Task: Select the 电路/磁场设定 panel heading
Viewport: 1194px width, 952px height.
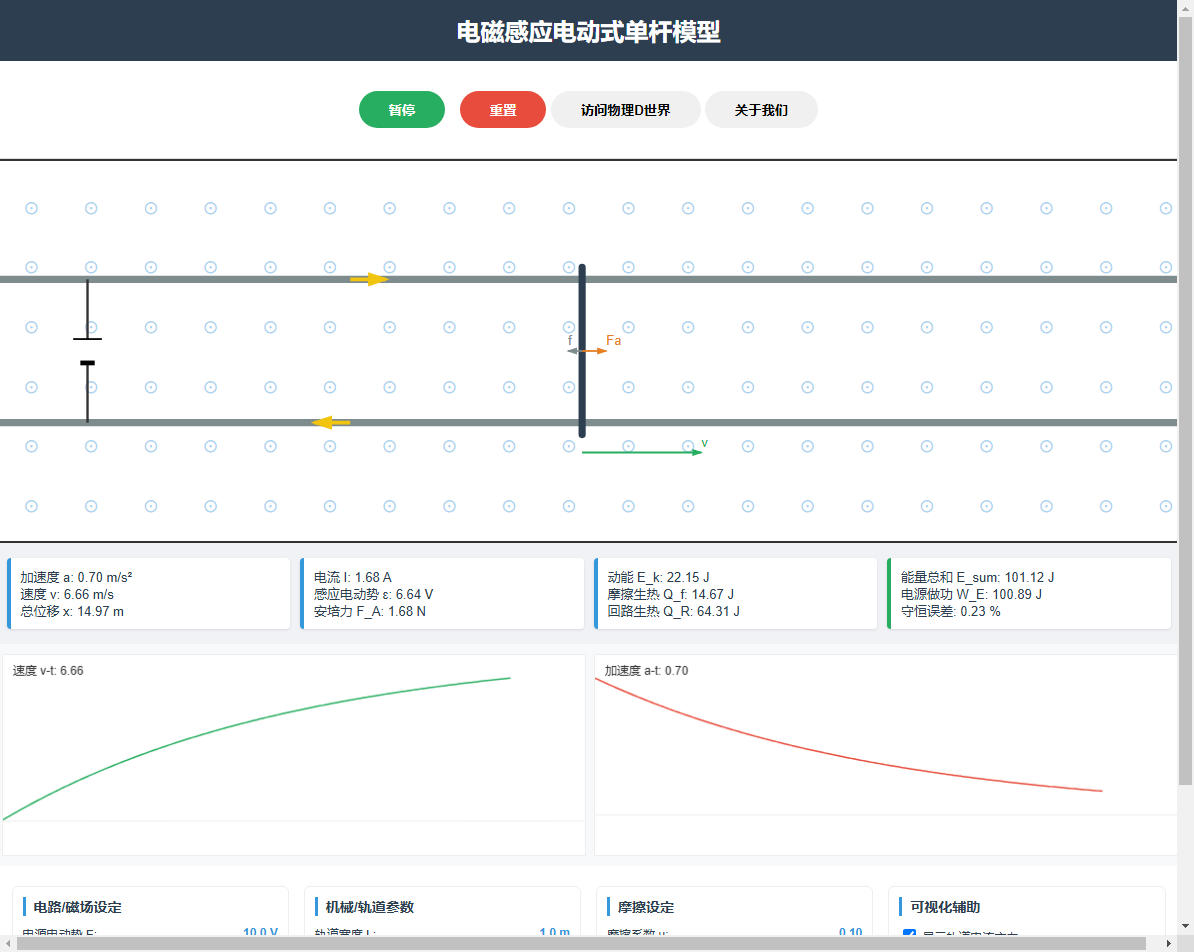Action: [x=77, y=907]
